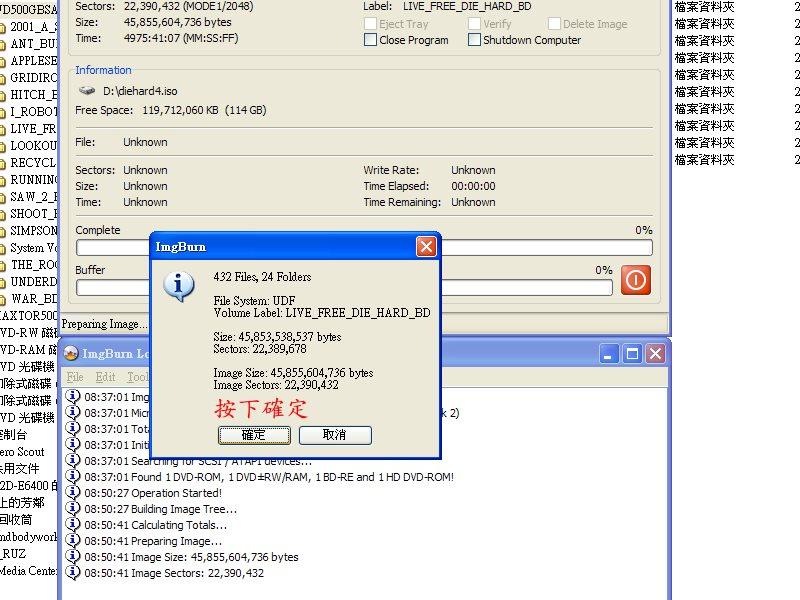Select the APPLESE folder in Explorer tree
The width and height of the screenshot is (800, 600).
pos(34,61)
